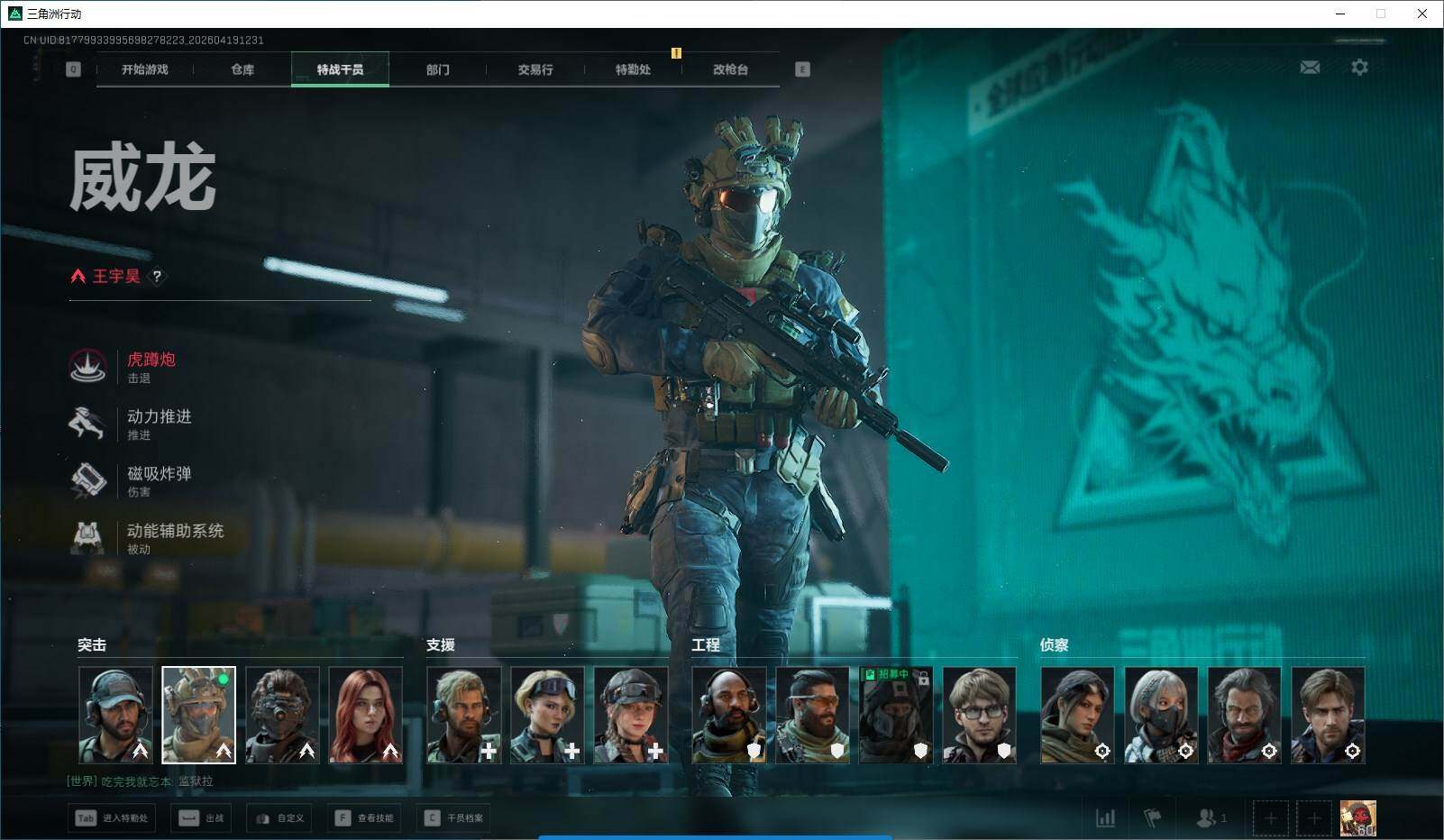Image resolution: width=1444 pixels, height=840 pixels.
Task: Click the 自定义 button
Action: (280, 818)
